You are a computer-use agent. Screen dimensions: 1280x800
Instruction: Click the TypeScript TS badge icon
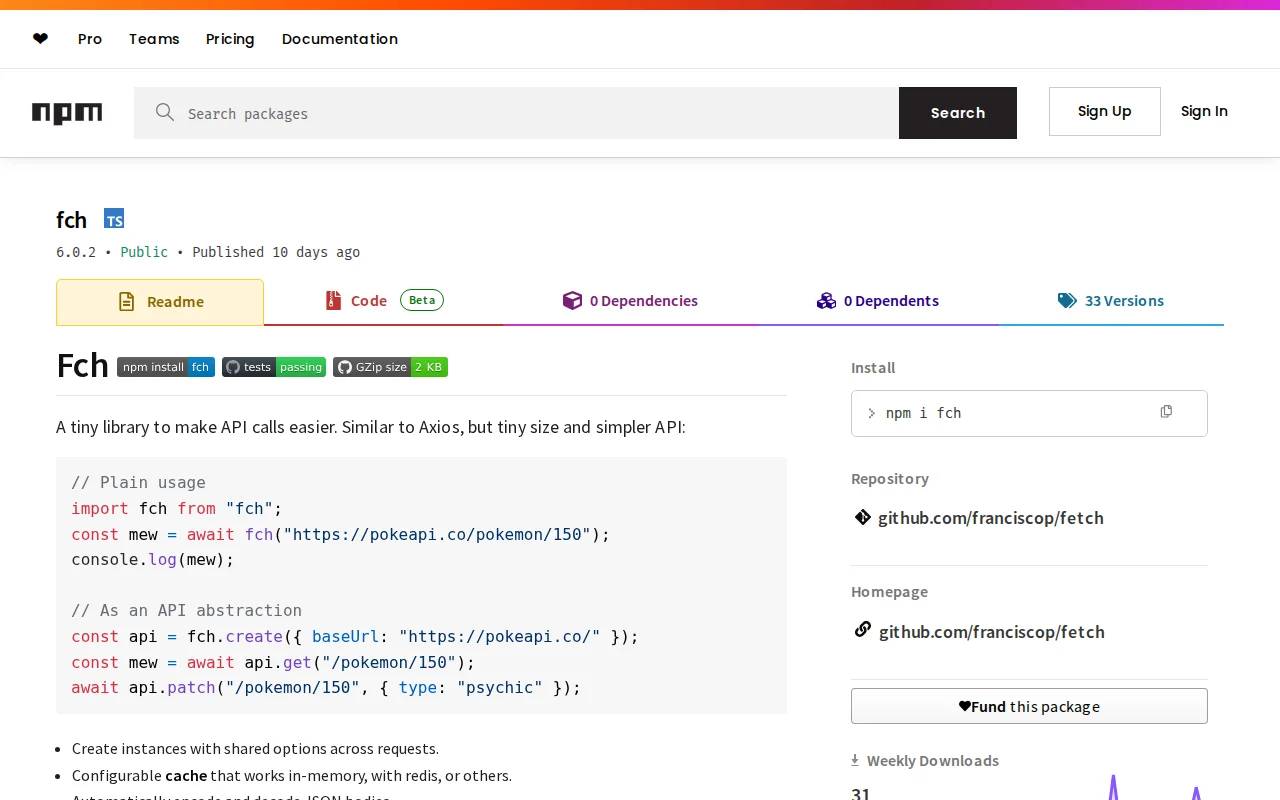coord(114,219)
